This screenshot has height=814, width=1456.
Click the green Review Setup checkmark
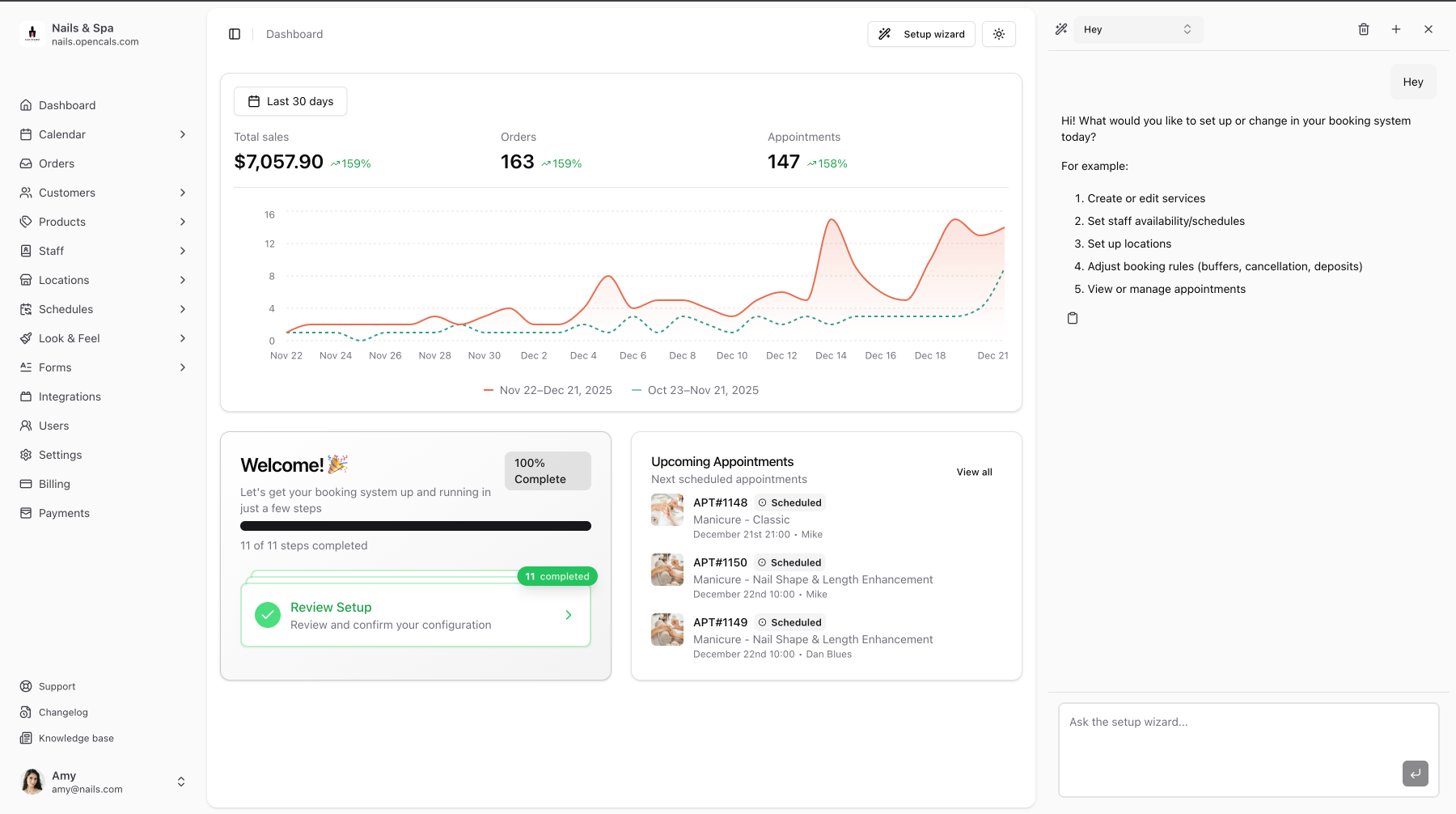[x=268, y=615]
